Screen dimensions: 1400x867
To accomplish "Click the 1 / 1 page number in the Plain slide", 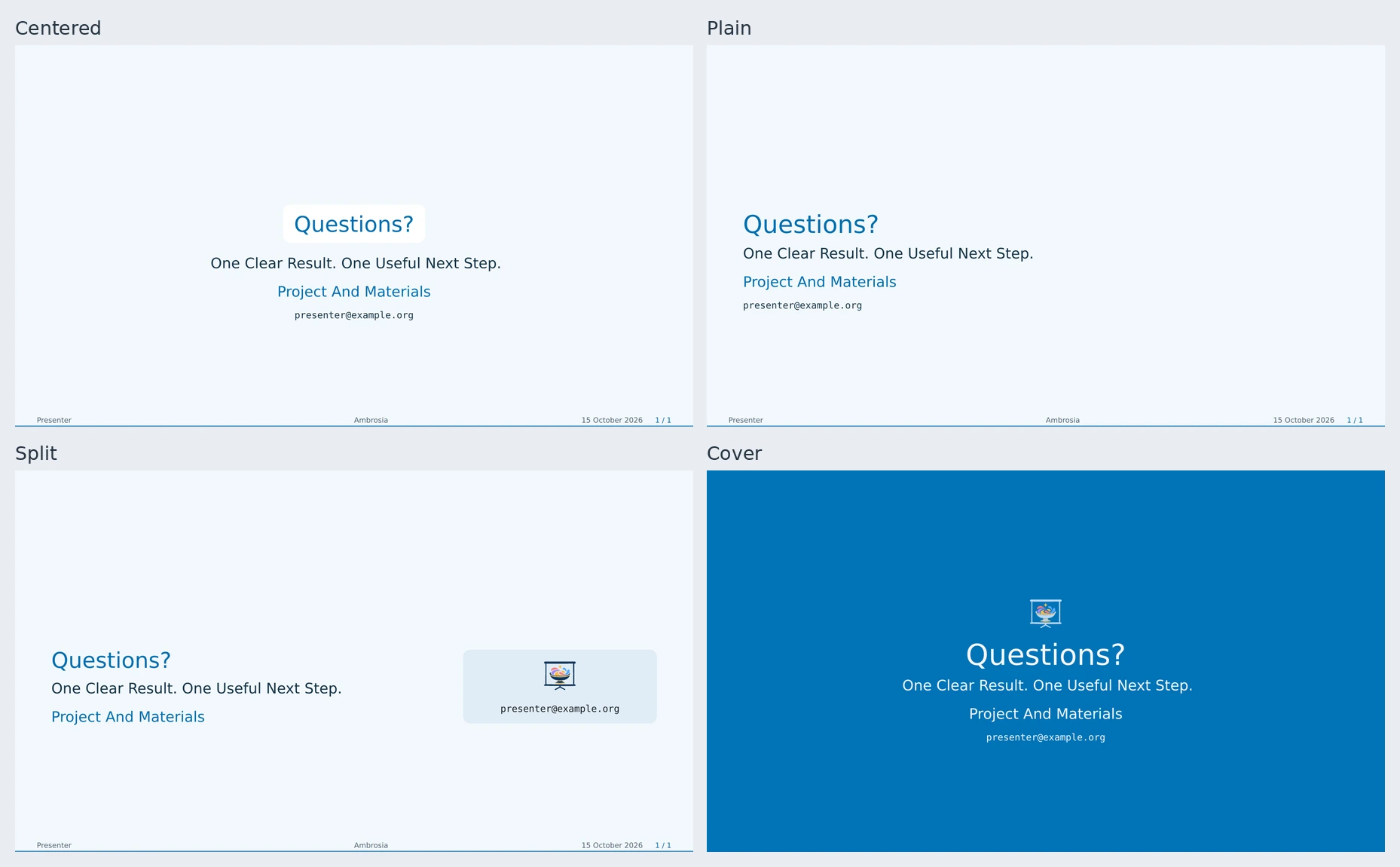I will (x=1355, y=420).
